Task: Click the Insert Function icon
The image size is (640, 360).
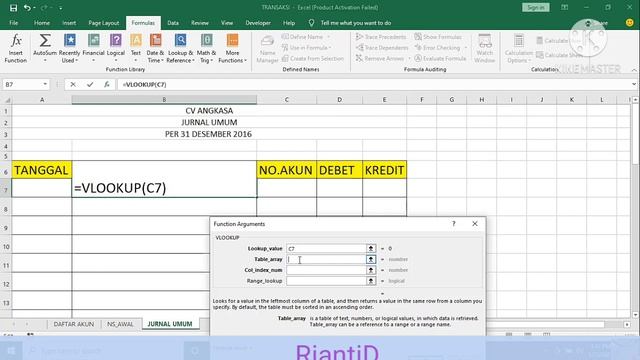Action: coord(16,49)
